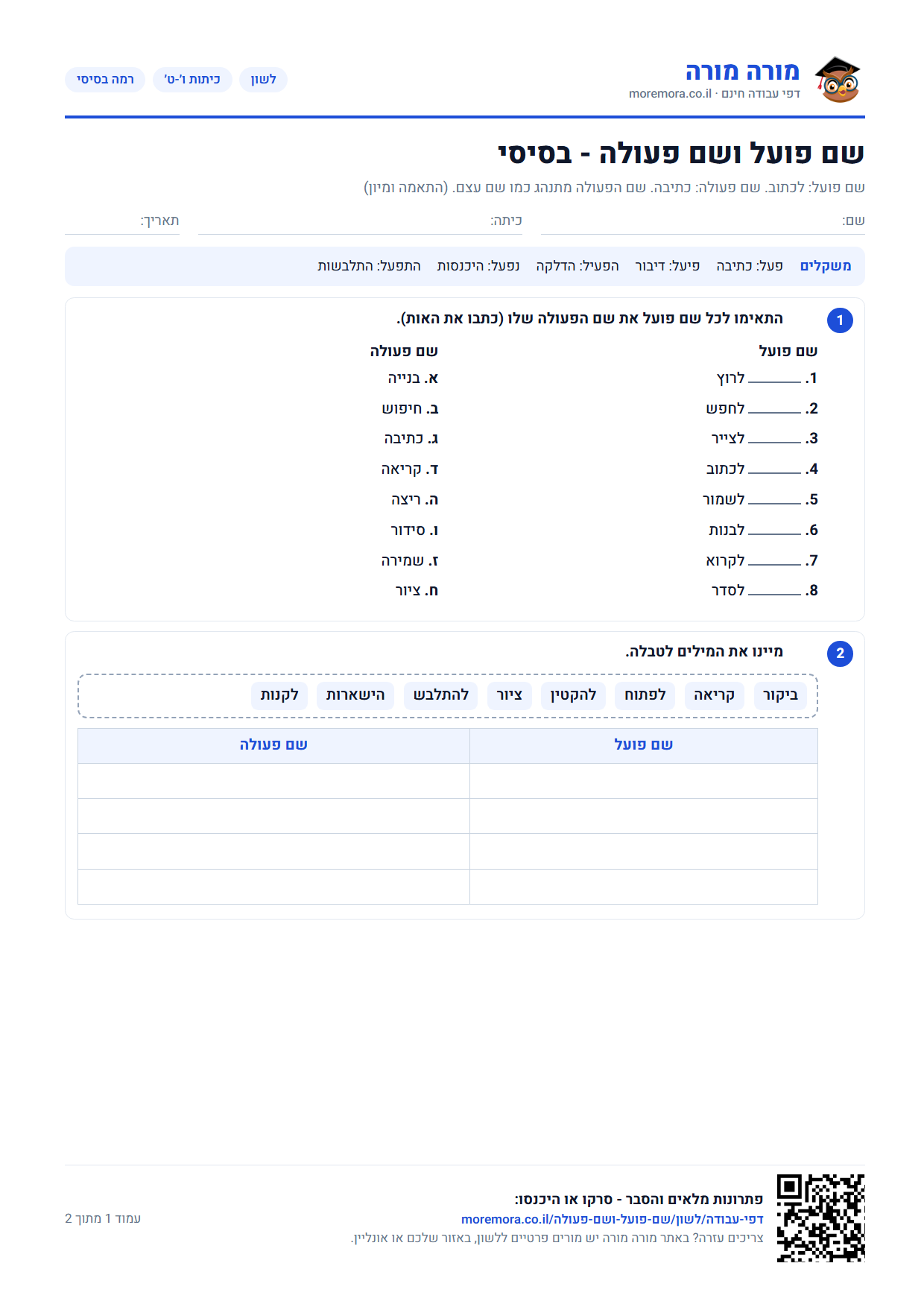Select matching option "ז. שמירה"
This screenshot has height=1307, width=924.
(x=410, y=561)
